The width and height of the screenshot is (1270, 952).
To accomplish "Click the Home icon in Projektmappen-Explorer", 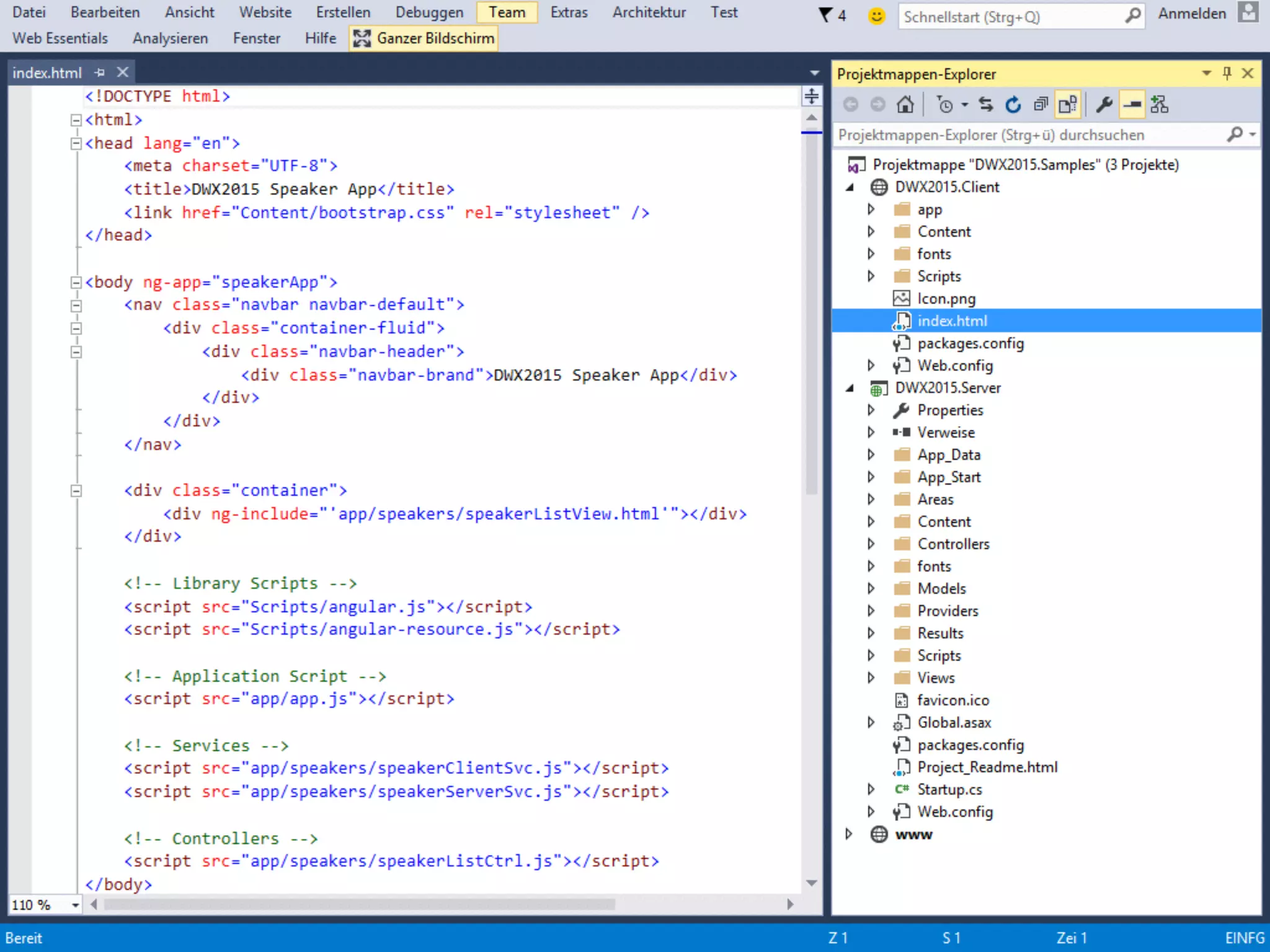I will click(x=905, y=105).
